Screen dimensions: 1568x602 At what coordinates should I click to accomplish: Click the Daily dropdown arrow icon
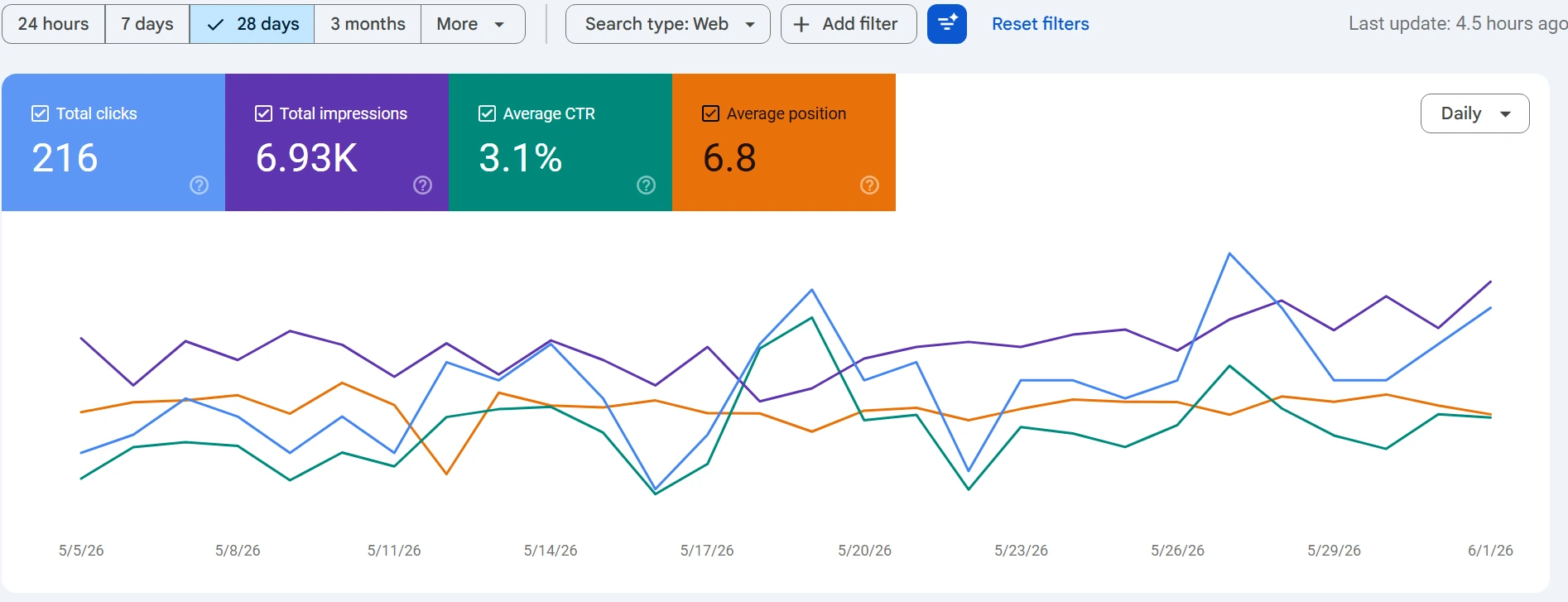(x=1505, y=114)
